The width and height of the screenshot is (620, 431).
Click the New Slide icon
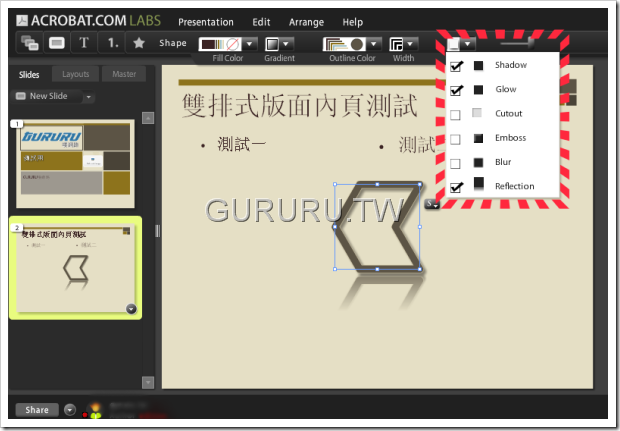pyautogui.click(x=21, y=96)
